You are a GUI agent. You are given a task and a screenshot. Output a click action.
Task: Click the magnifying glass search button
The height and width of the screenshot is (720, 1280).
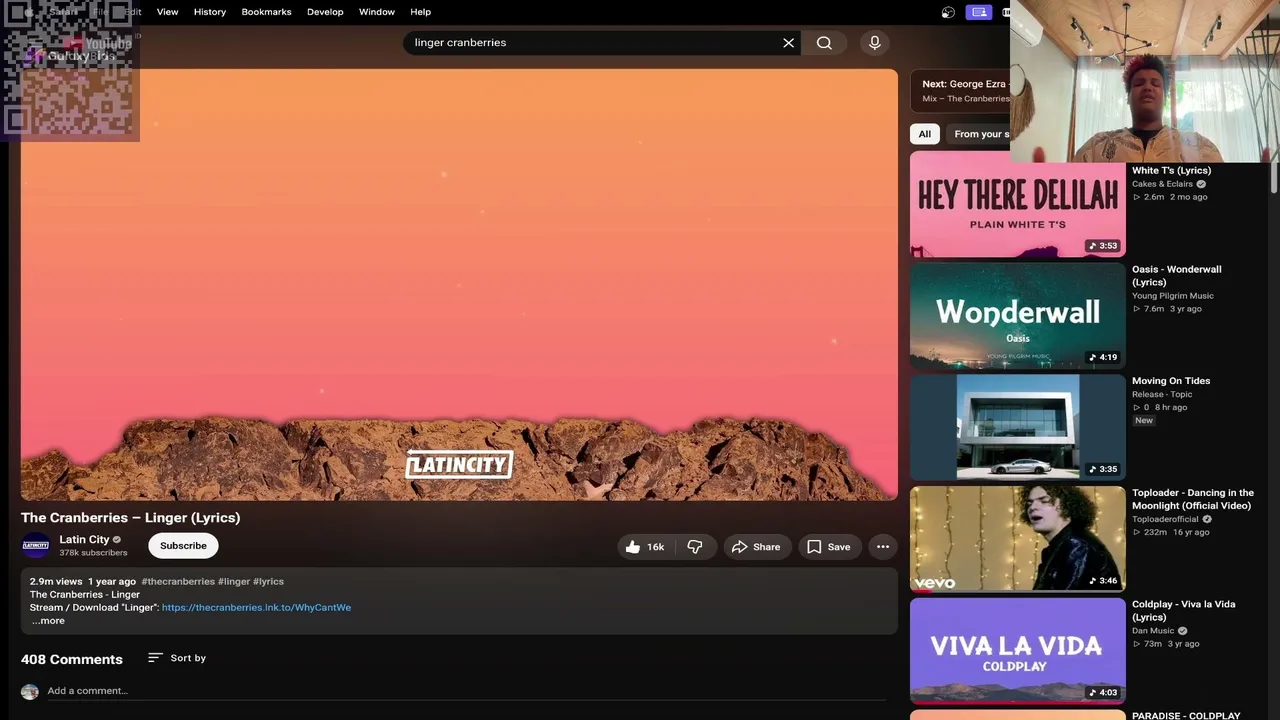tap(824, 43)
